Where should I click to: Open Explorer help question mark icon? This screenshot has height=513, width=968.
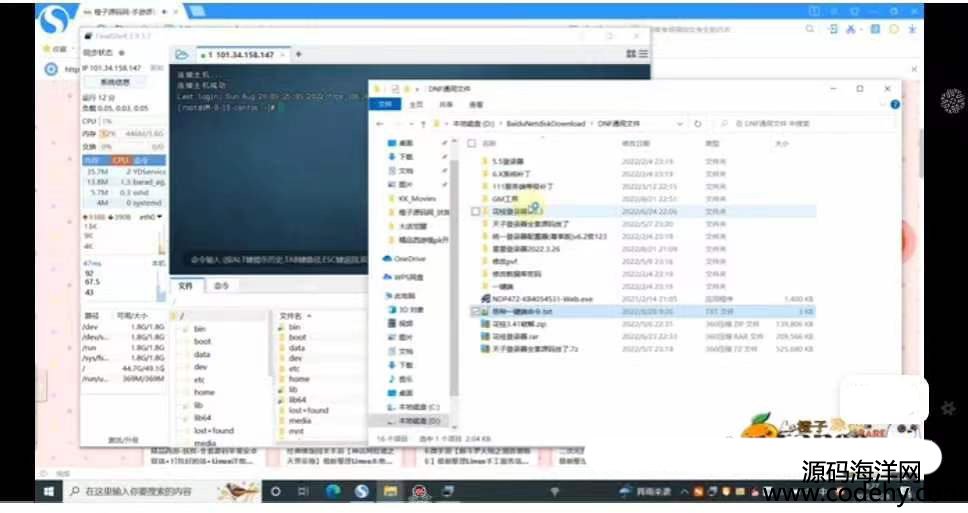coord(895,104)
